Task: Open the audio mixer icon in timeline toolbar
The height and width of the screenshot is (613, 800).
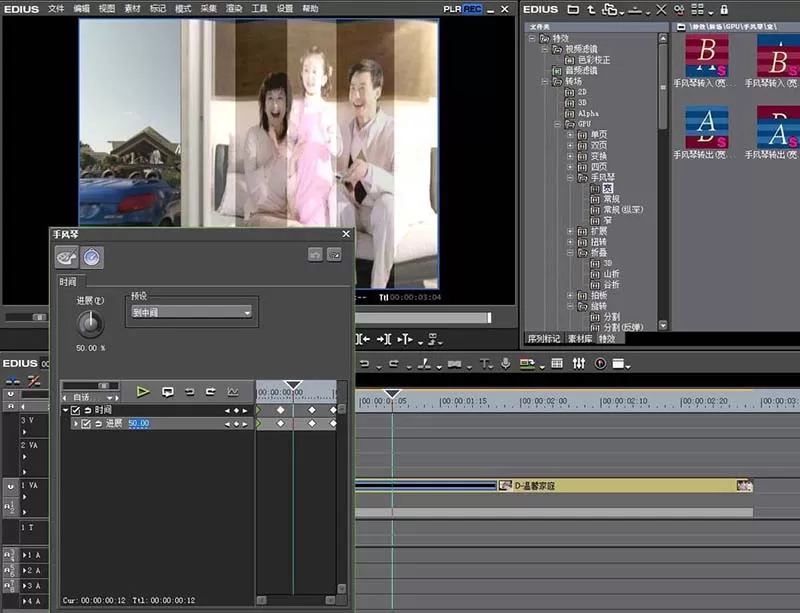Action: click(579, 363)
